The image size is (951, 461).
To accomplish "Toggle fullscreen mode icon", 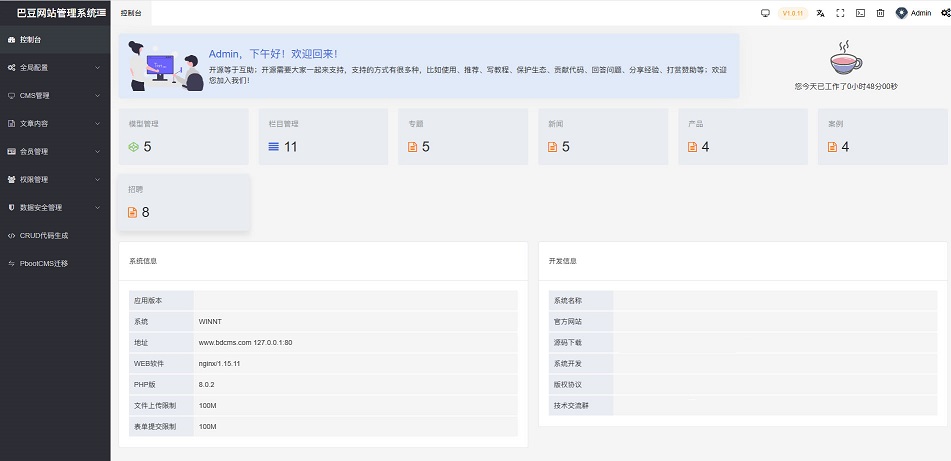I will [840, 13].
